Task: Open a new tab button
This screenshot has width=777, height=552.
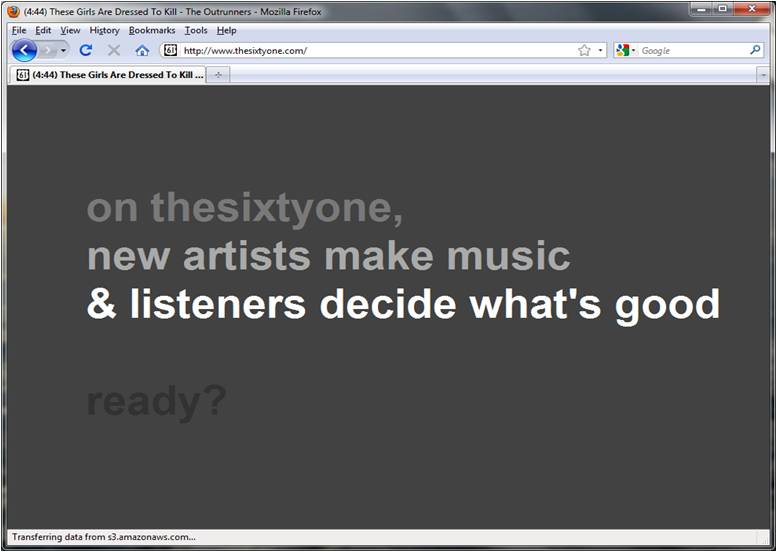Action: pos(218,75)
